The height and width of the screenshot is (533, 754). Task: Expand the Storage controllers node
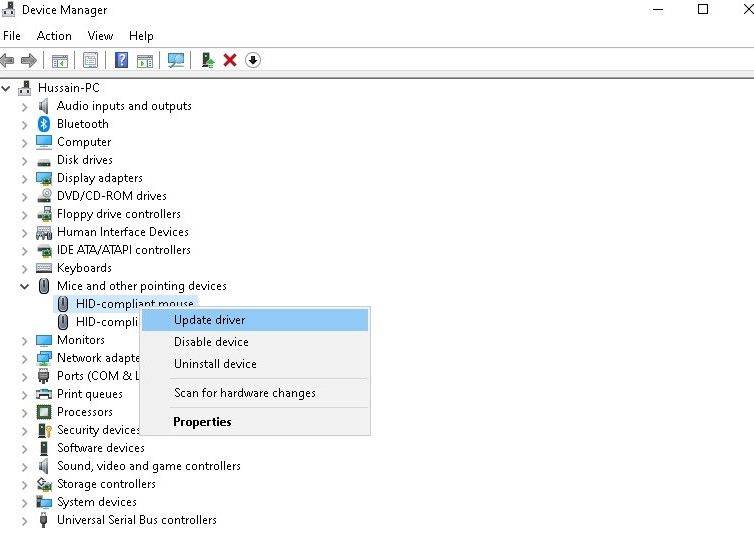(25, 485)
